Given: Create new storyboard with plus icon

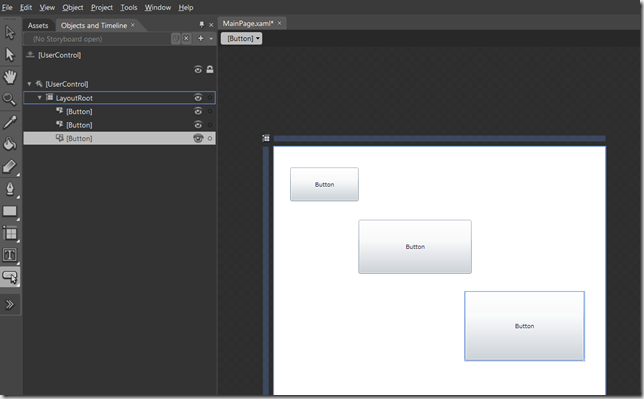Looking at the screenshot, I should click(x=200, y=38).
